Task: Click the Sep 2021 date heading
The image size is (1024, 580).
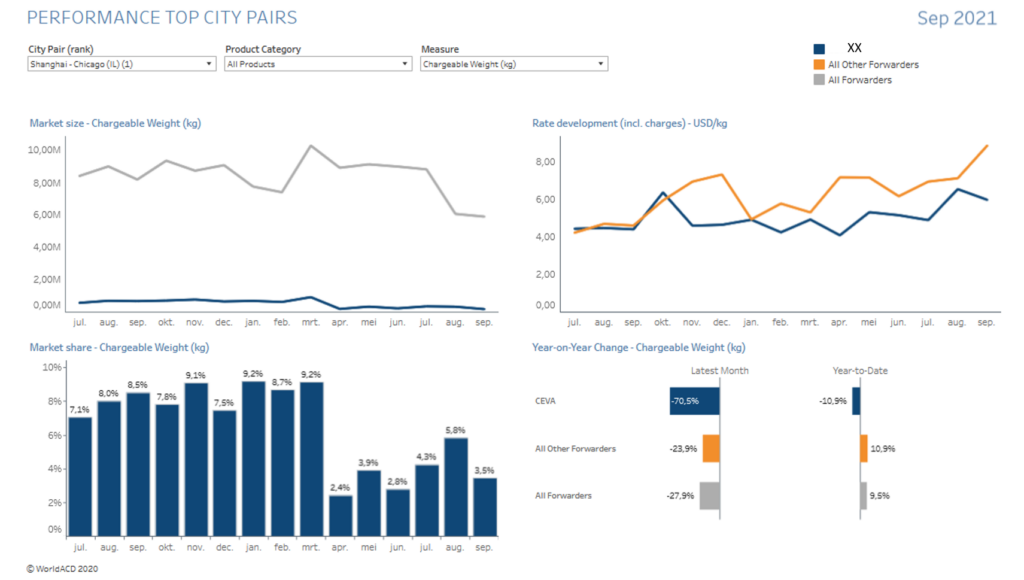Action: pyautogui.click(x=956, y=19)
